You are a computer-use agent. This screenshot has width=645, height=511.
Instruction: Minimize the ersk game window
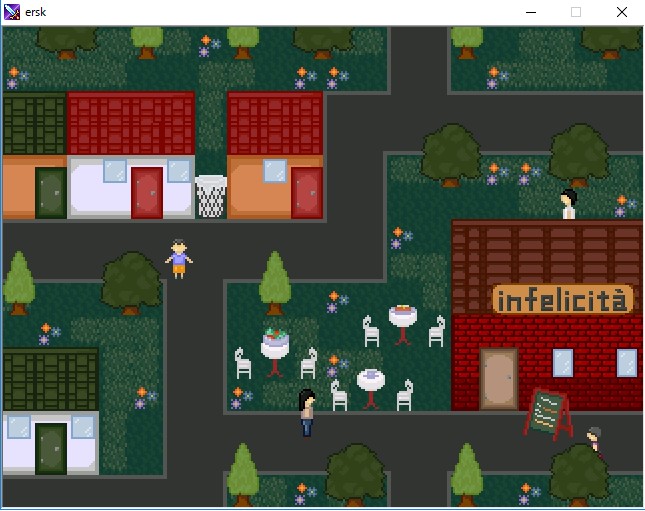click(x=530, y=12)
